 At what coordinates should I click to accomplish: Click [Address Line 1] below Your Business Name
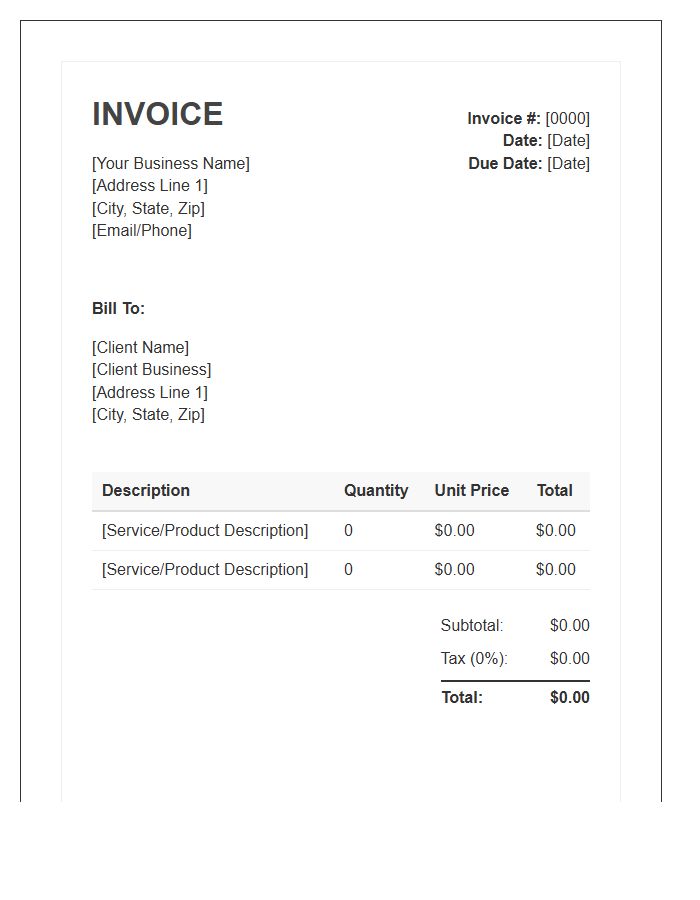150,186
